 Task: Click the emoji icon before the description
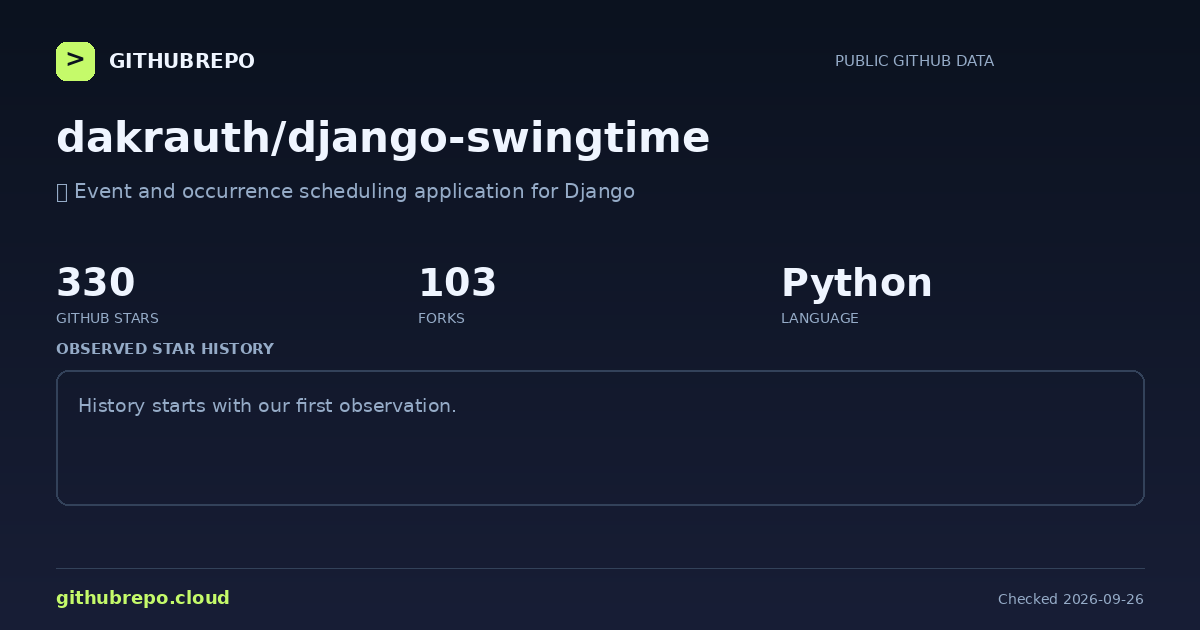pyautogui.click(x=62, y=191)
